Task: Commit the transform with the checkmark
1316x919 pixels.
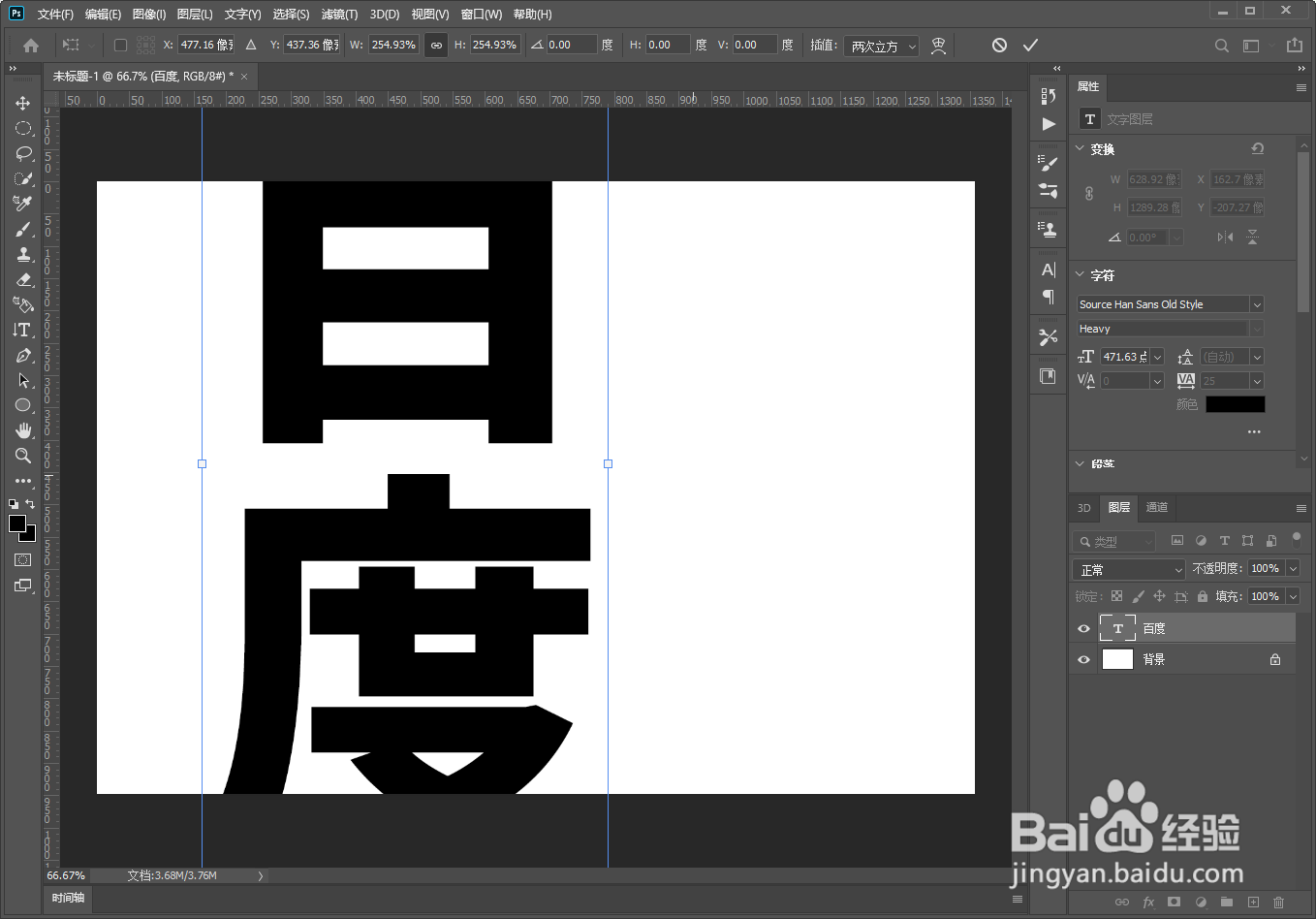Action: click(1030, 45)
